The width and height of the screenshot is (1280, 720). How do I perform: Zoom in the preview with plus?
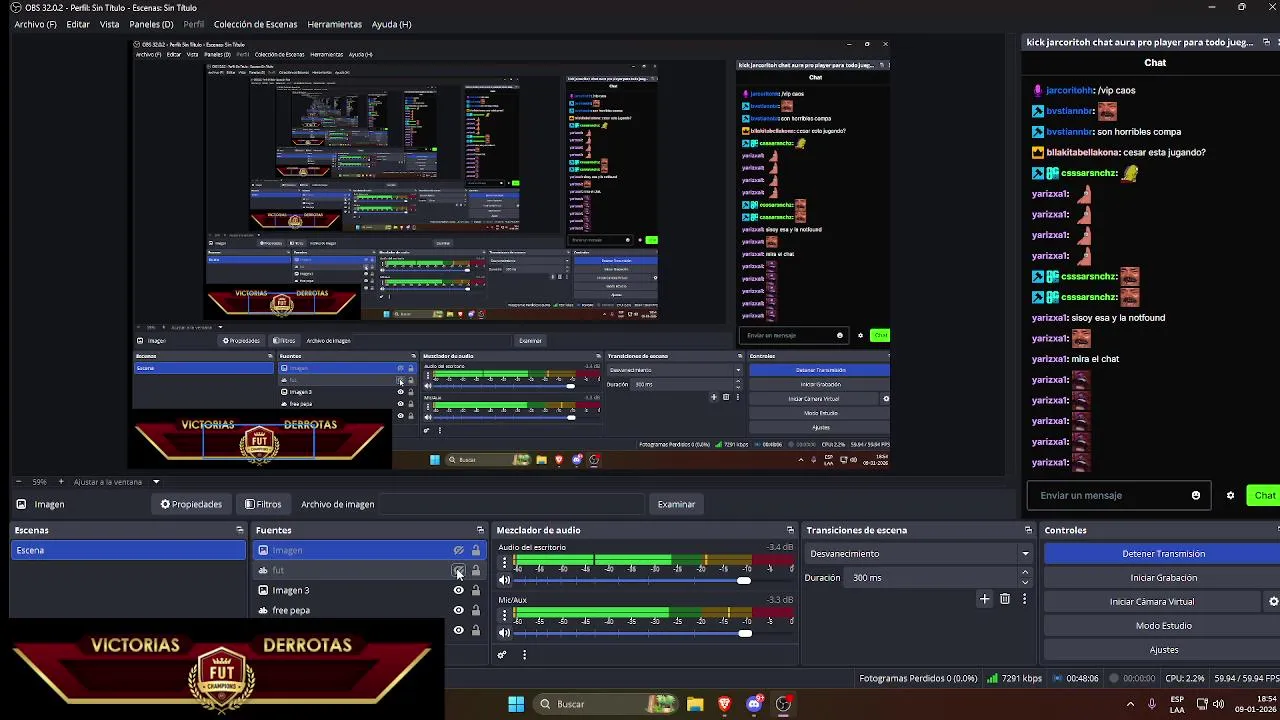[61, 482]
